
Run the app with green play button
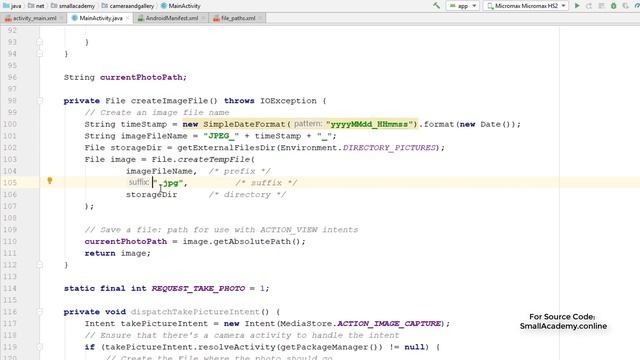[577, 6]
